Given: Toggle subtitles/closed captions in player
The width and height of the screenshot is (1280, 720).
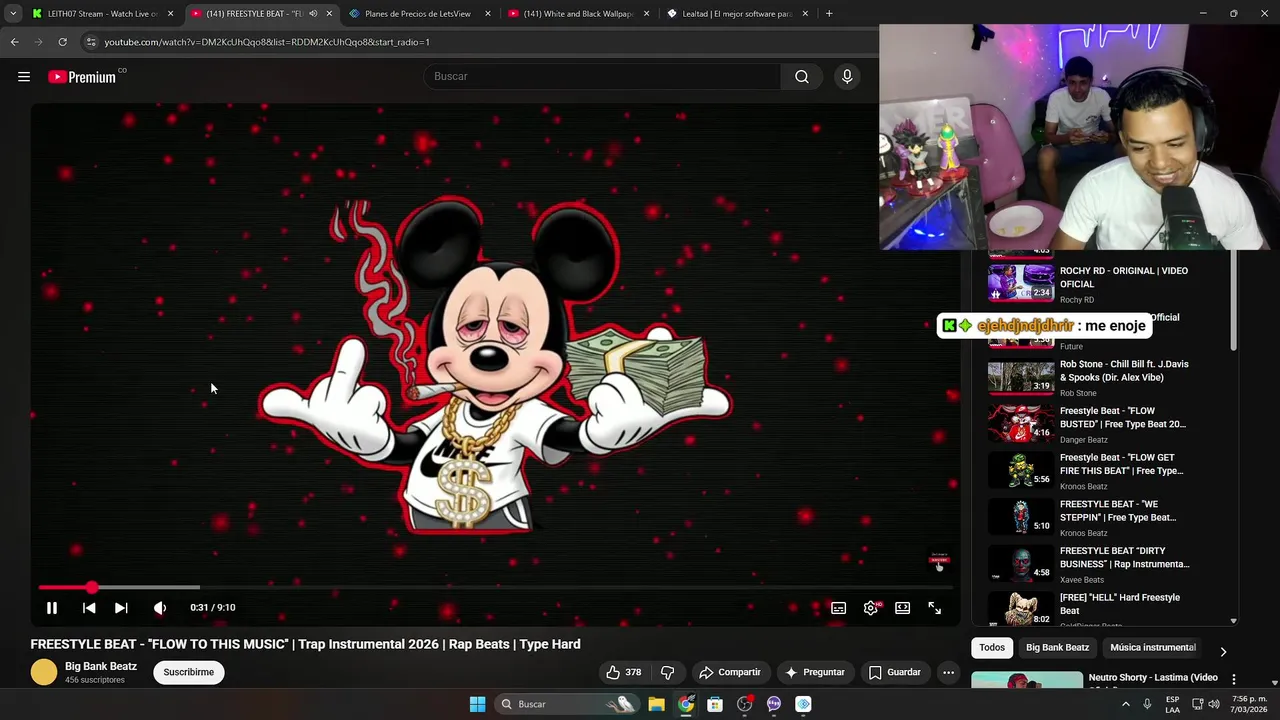Looking at the screenshot, I should [x=839, y=608].
